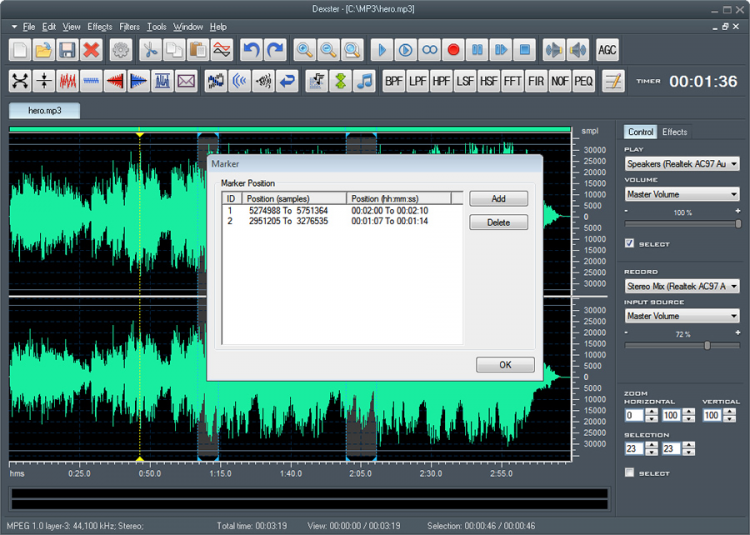Click the Undo arrow icon
The height and width of the screenshot is (535, 750).
click(x=251, y=49)
